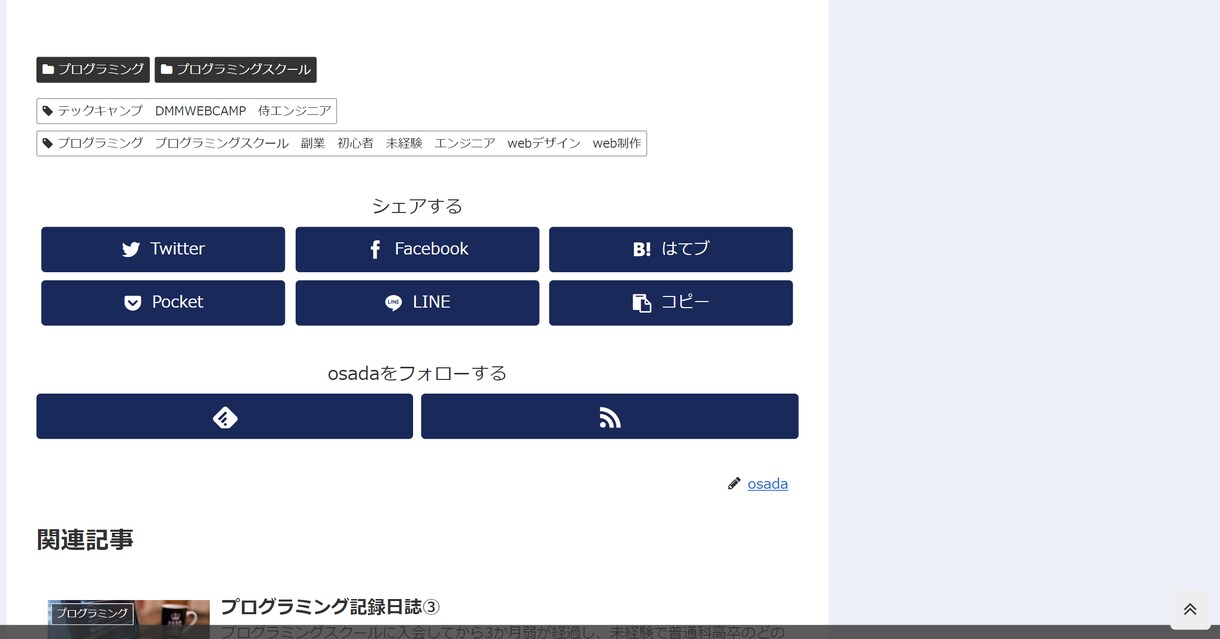Open the 初心者 tag
The height and width of the screenshot is (639, 1220).
[x=355, y=143]
